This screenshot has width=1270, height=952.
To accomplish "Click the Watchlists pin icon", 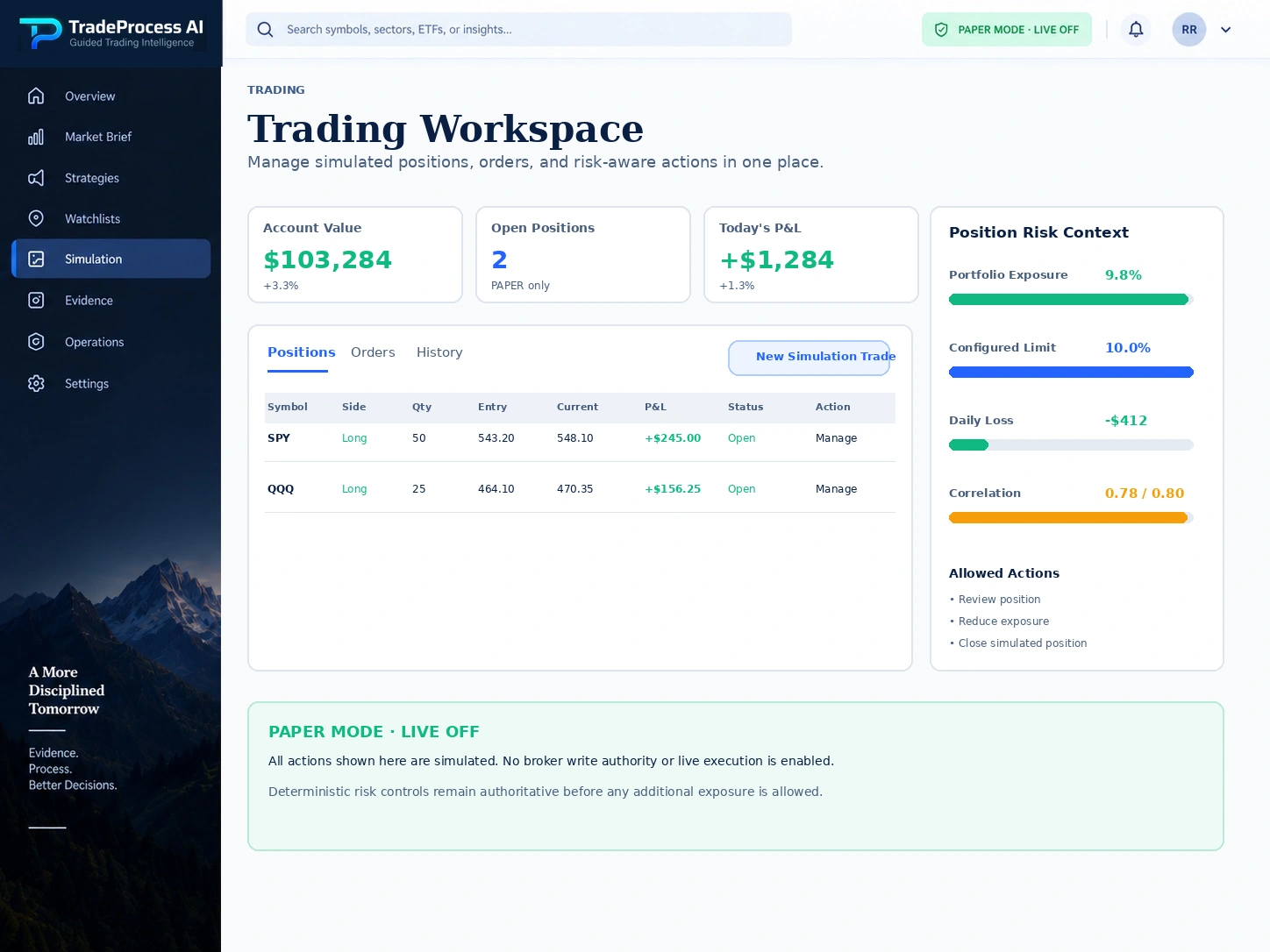I will tap(36, 218).
